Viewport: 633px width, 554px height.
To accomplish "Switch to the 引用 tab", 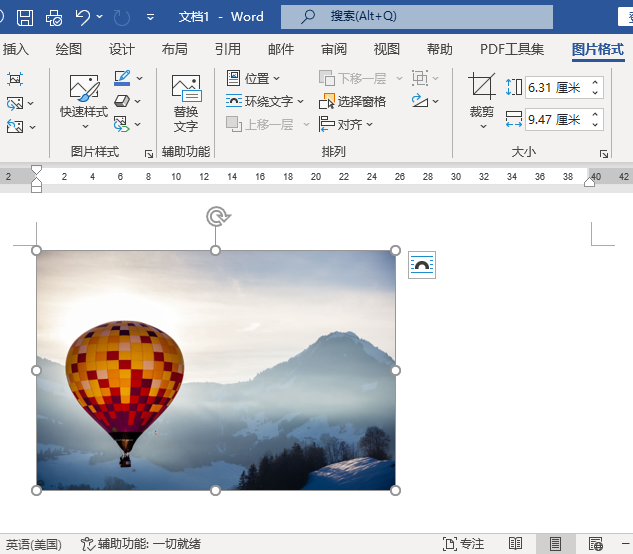I will tap(228, 49).
